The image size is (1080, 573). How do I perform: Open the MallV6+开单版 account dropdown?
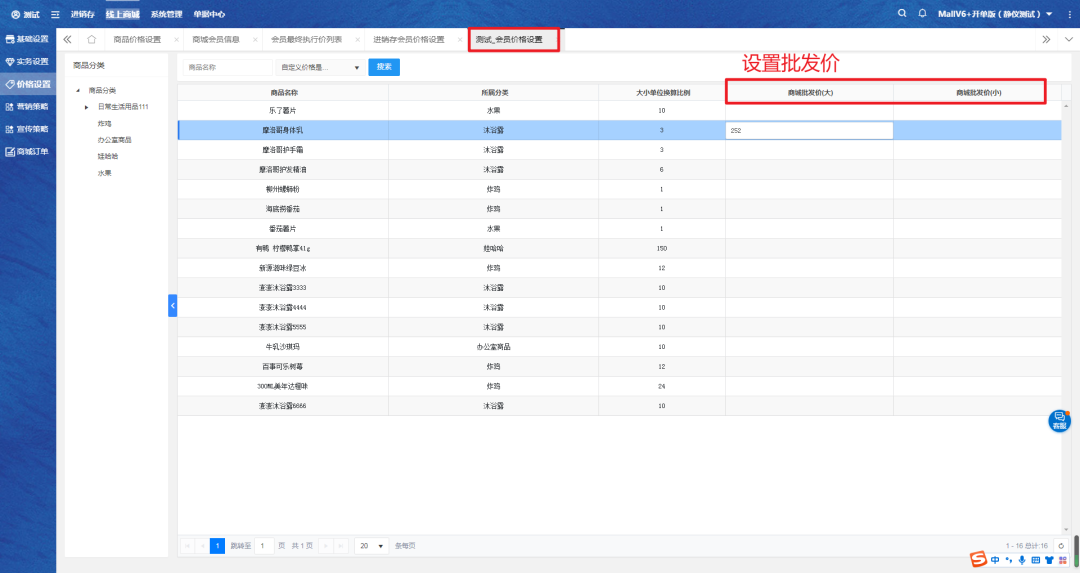(995, 14)
